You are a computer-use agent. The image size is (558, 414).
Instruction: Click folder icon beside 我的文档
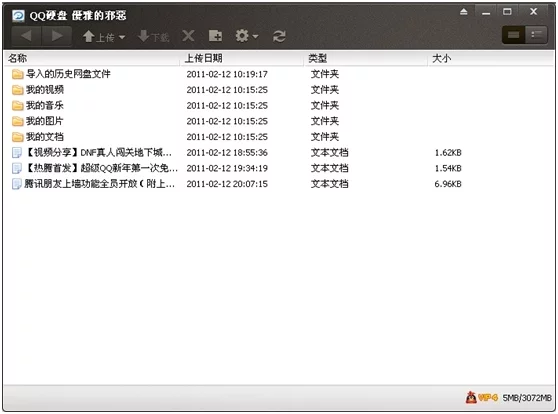click(x=17, y=137)
